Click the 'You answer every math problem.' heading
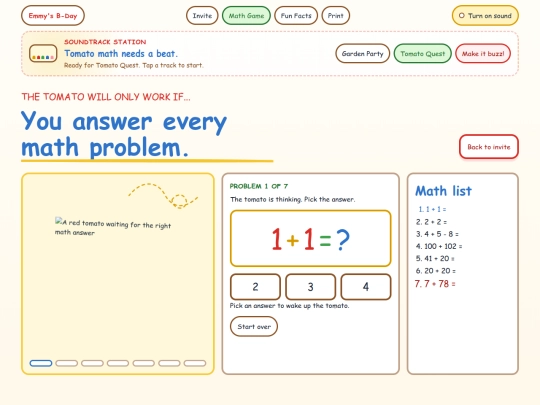Screen dimensions: 540x405 (x=124, y=134)
